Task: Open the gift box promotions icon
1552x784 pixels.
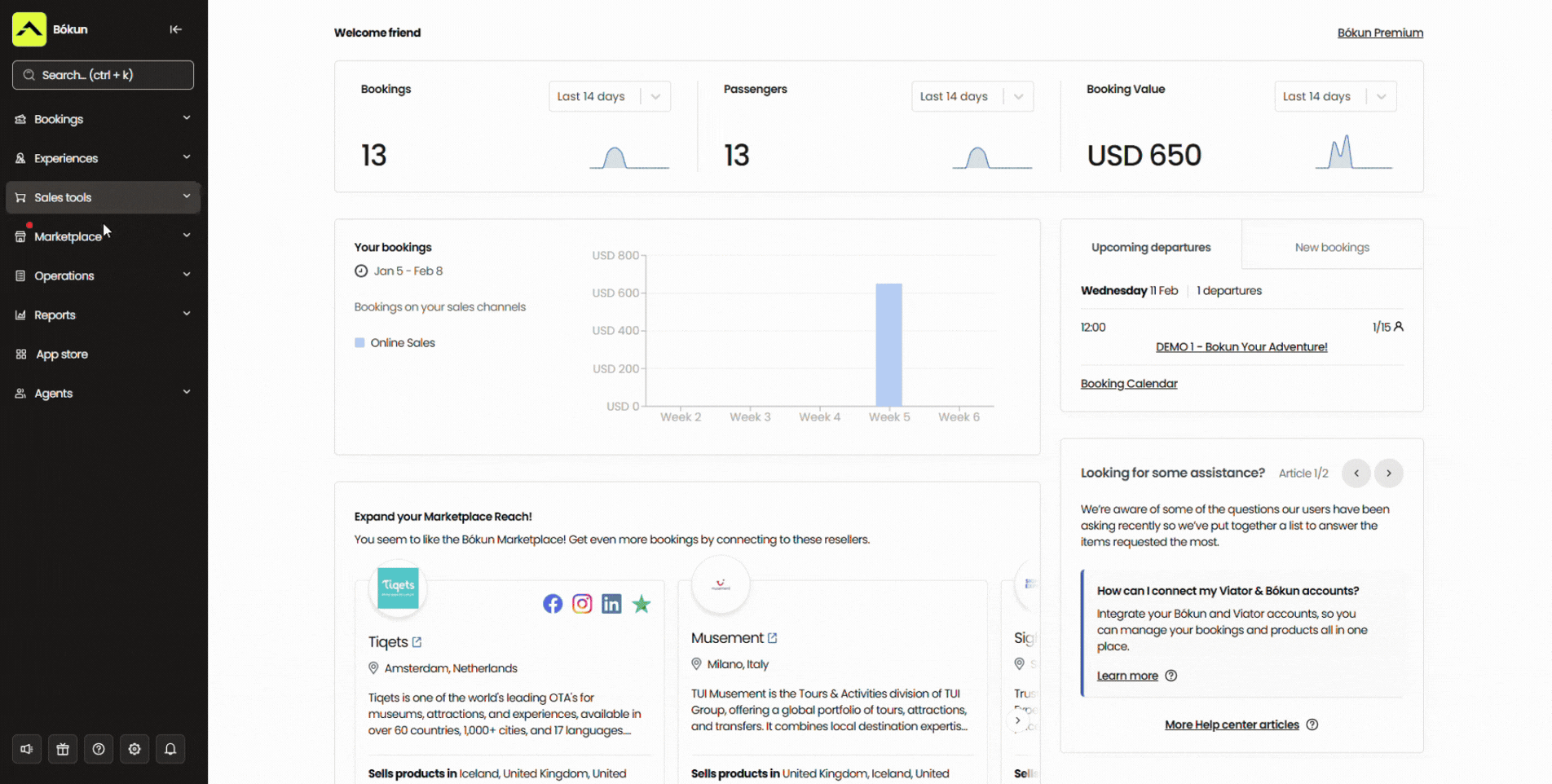Action: click(x=62, y=749)
